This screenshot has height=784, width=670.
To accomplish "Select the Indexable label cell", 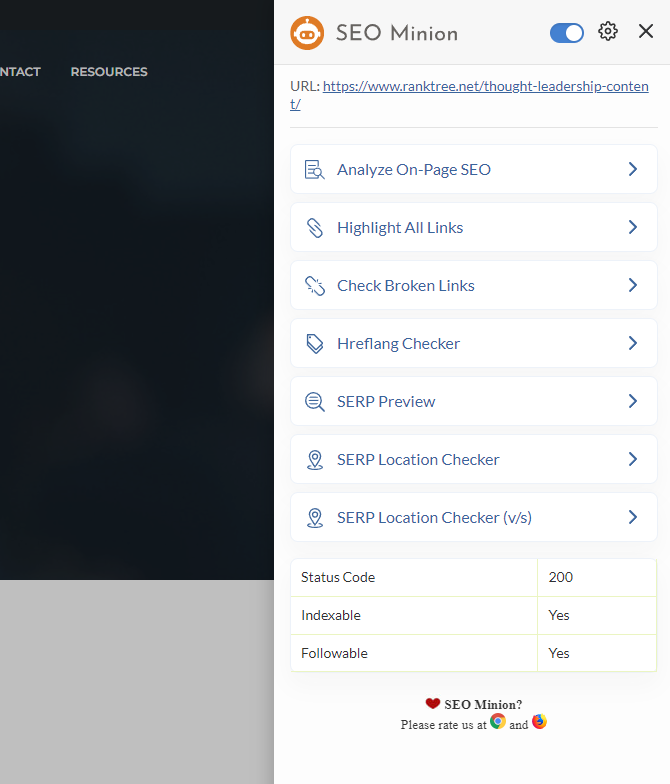I will pyautogui.click(x=414, y=616).
